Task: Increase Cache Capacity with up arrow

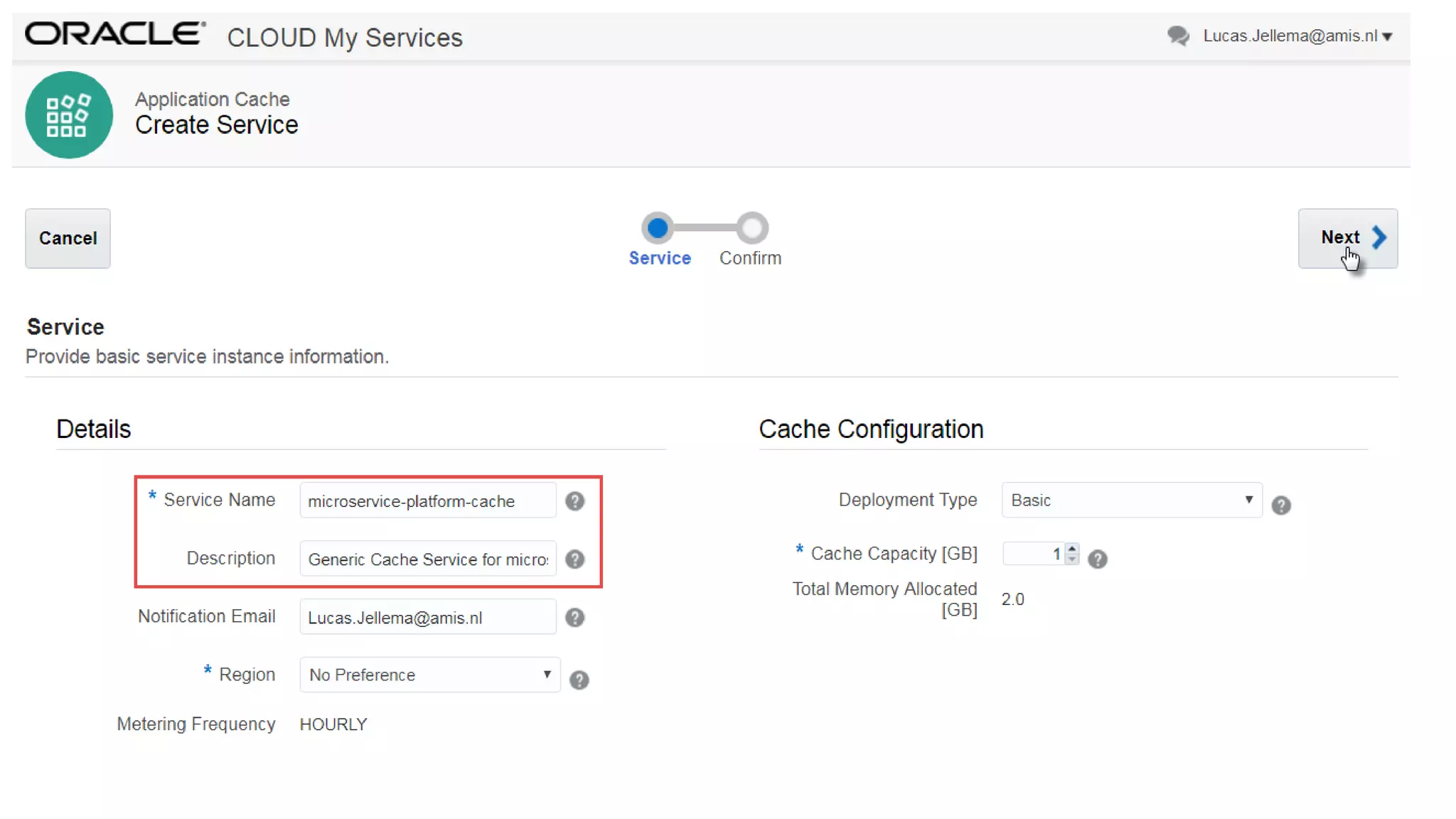Action: [1071, 548]
